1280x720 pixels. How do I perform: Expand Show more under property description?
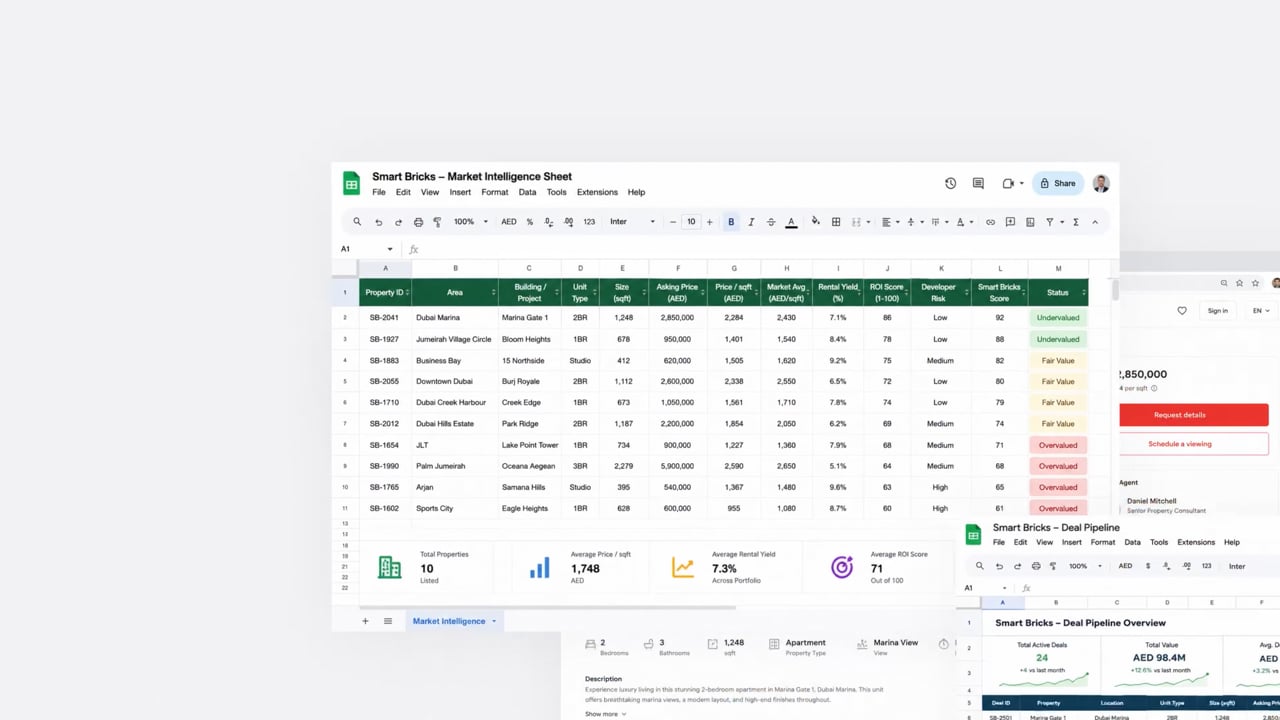(605, 714)
